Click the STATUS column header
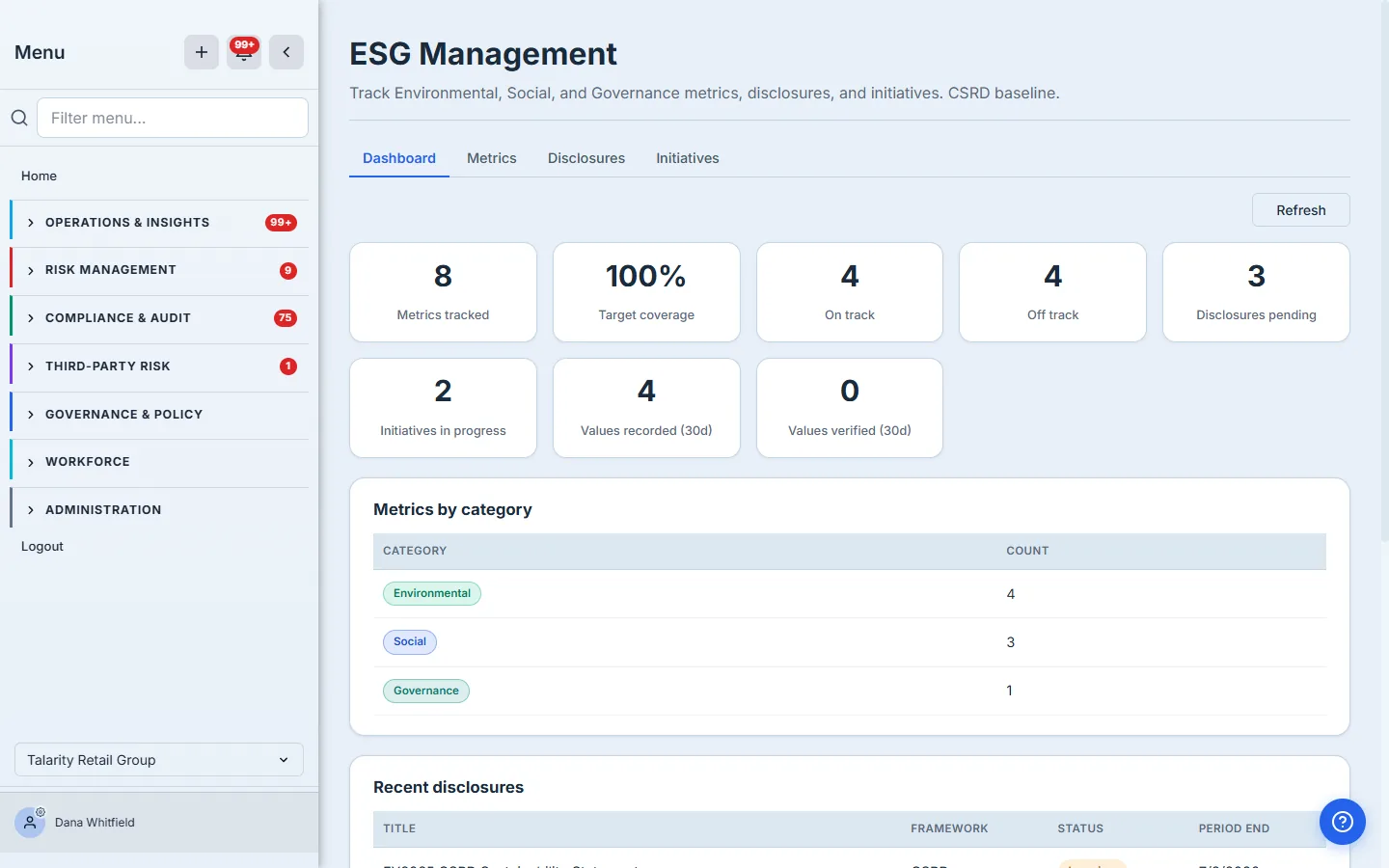Screen dimensions: 1389x868 [x=1080, y=828]
